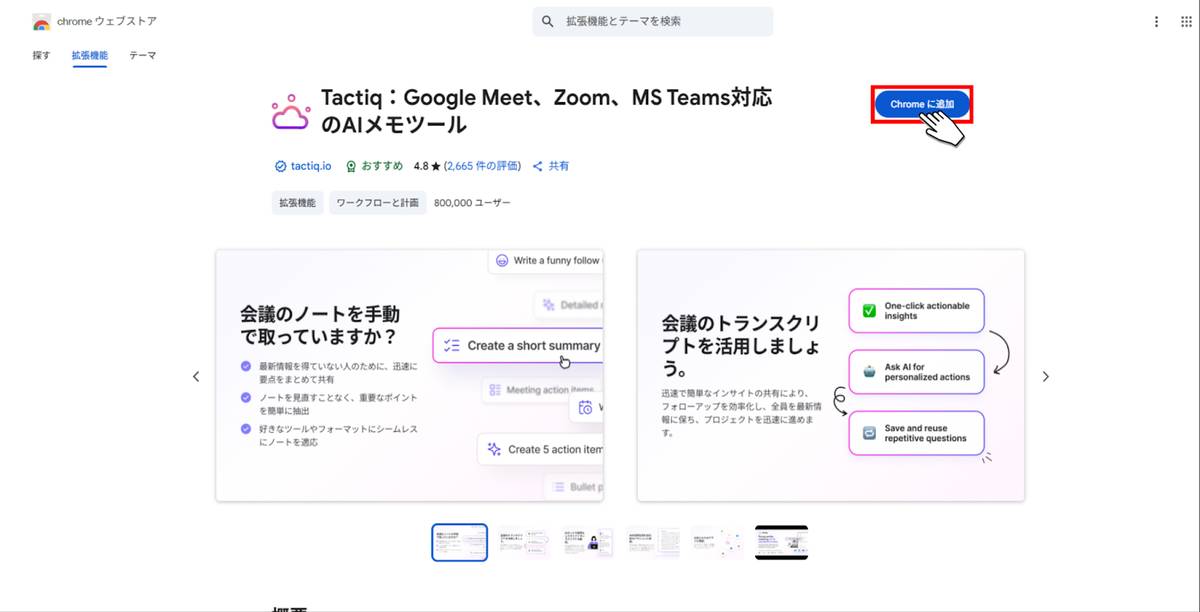This screenshot has width=1200, height=612.
Task: Select the third carousel thumbnail
Action: click(589, 543)
